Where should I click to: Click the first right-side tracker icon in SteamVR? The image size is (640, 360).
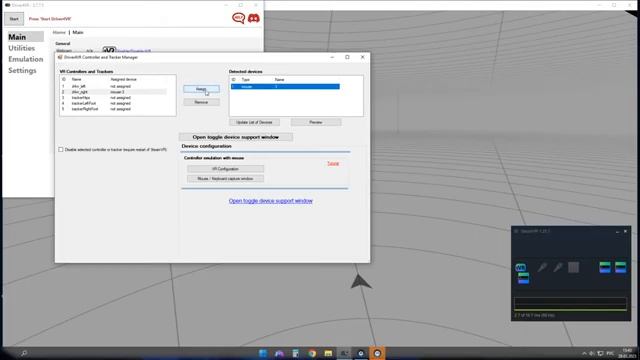pos(605,267)
